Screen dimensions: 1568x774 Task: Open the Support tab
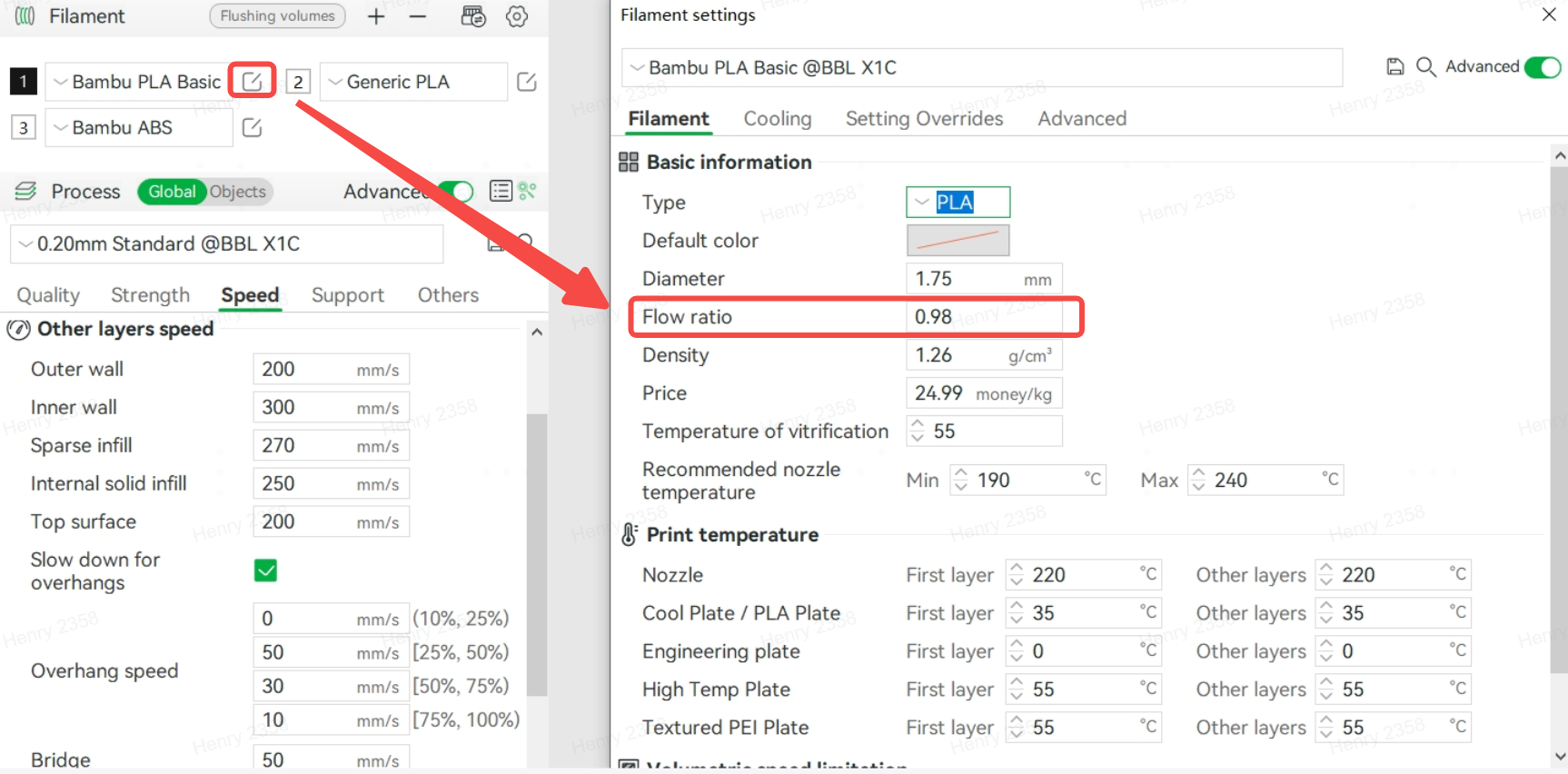(x=348, y=295)
